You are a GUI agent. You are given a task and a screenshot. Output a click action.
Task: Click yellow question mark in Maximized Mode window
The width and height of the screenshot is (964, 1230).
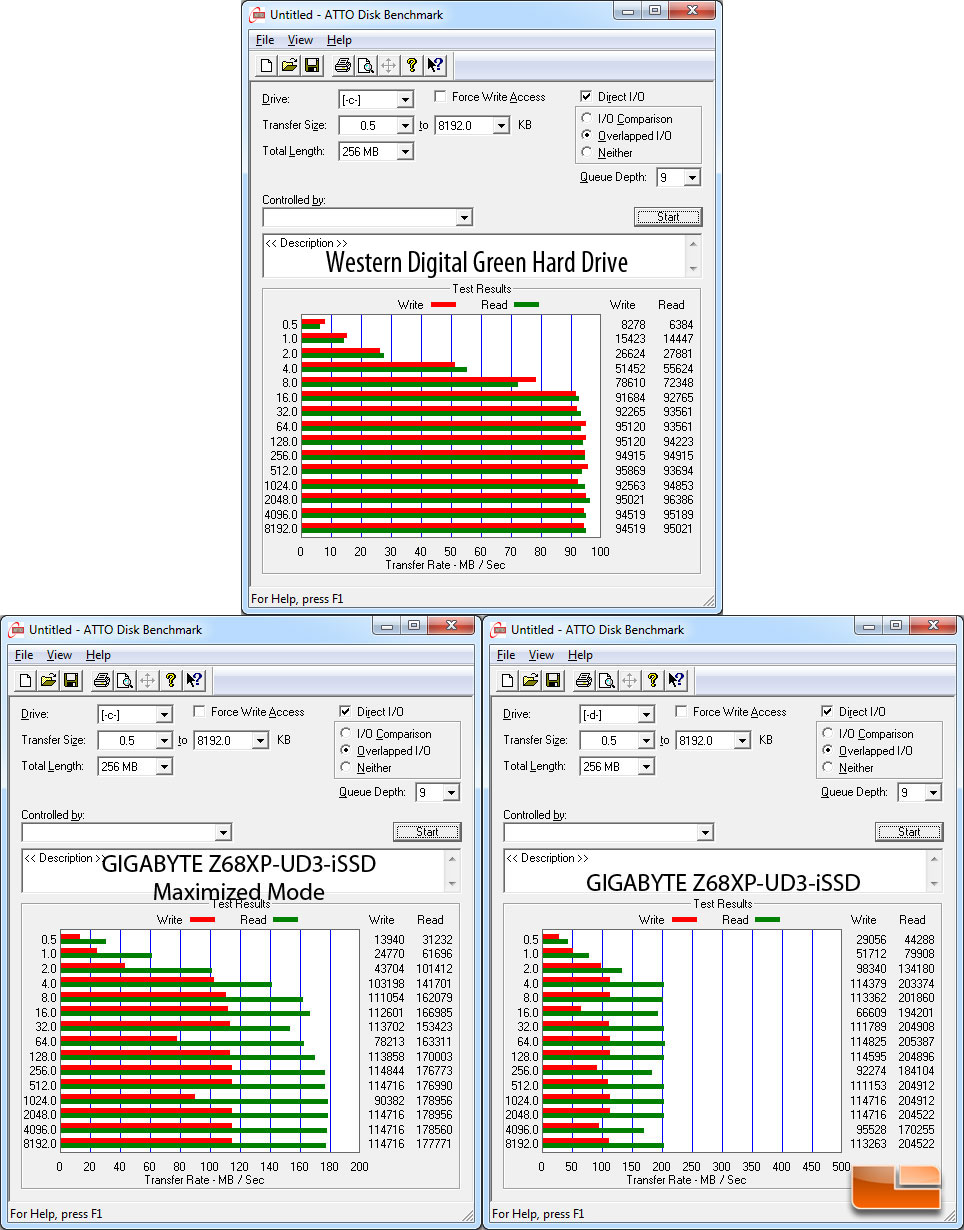click(x=171, y=681)
